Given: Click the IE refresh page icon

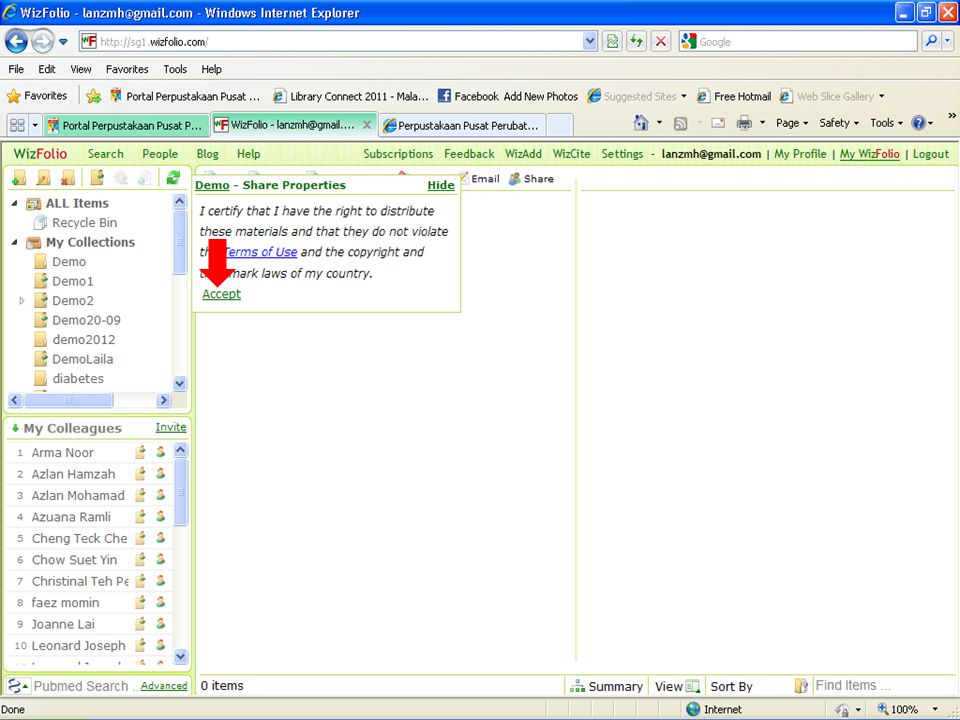Looking at the screenshot, I should click(637, 42).
